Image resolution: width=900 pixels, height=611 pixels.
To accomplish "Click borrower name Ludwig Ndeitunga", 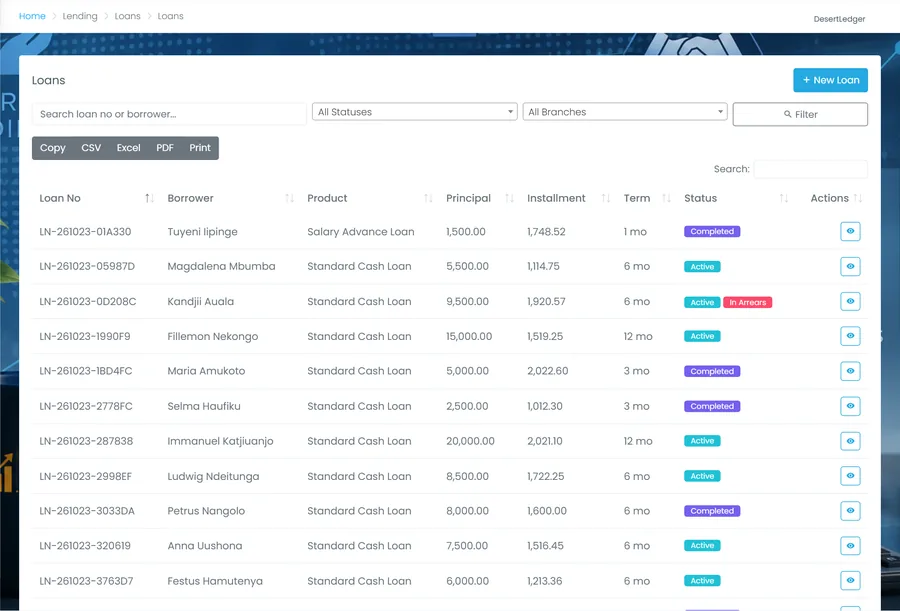I will pos(214,477).
